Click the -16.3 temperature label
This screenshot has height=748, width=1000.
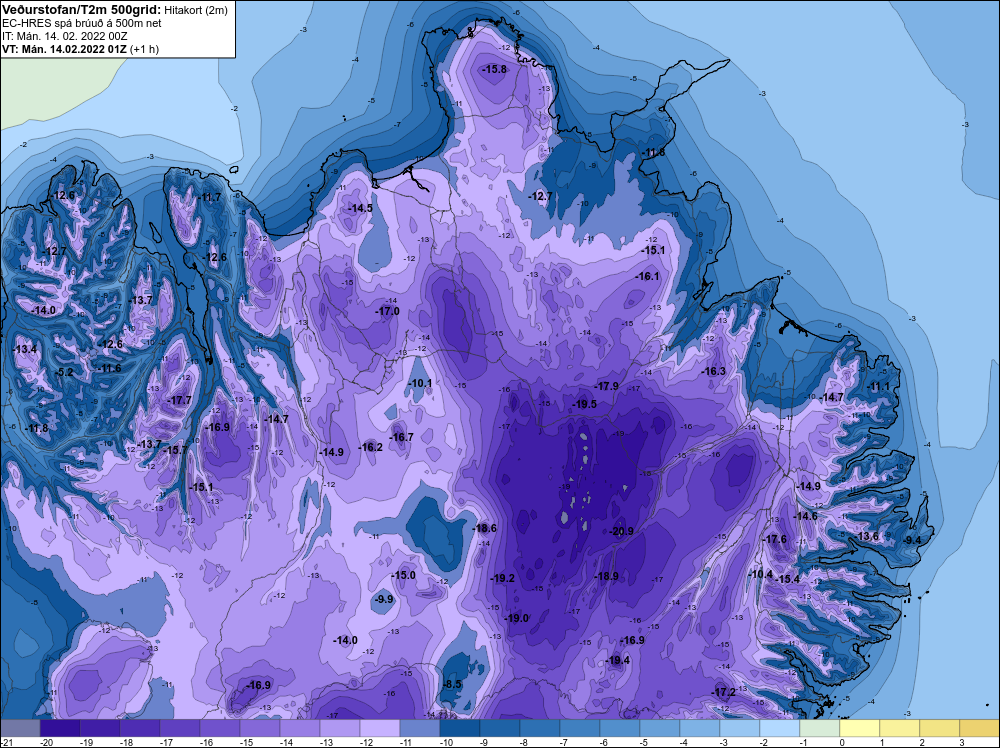(713, 371)
